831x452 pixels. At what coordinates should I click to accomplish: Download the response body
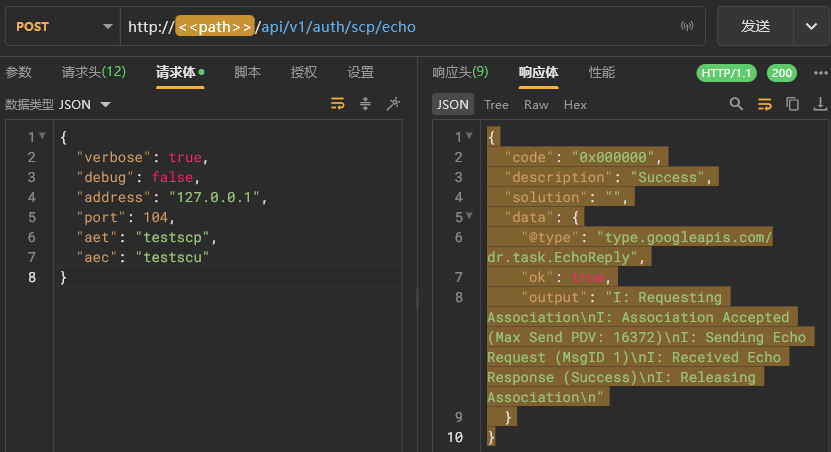(820, 104)
